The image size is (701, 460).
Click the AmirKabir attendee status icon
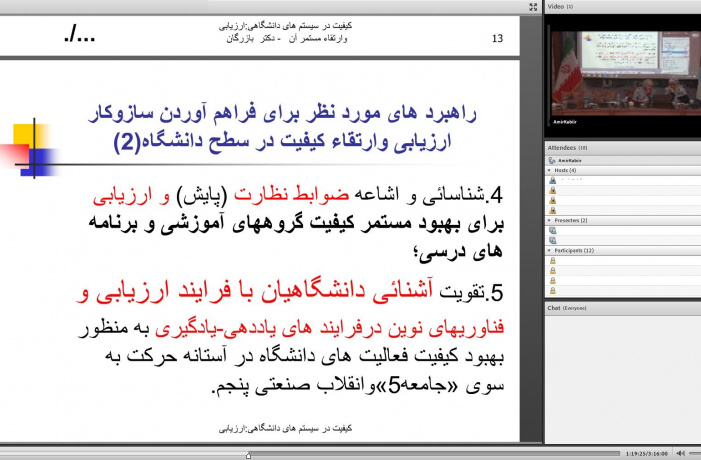pos(552,160)
